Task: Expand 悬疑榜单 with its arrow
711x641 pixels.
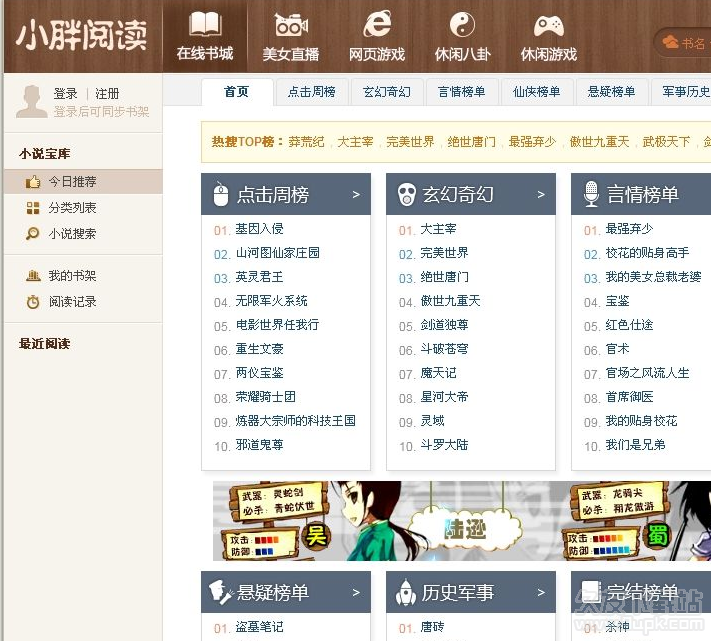Action: (356, 592)
